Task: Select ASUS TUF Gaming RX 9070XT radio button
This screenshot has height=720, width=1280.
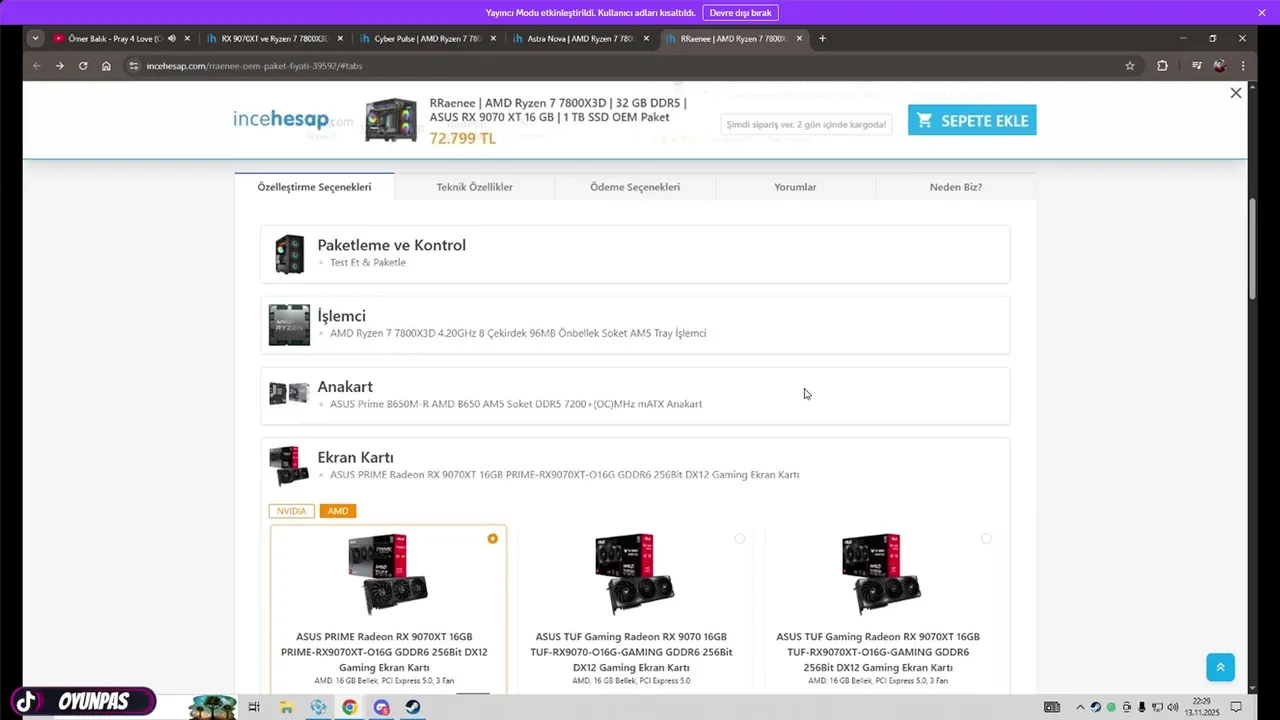Action: point(986,539)
